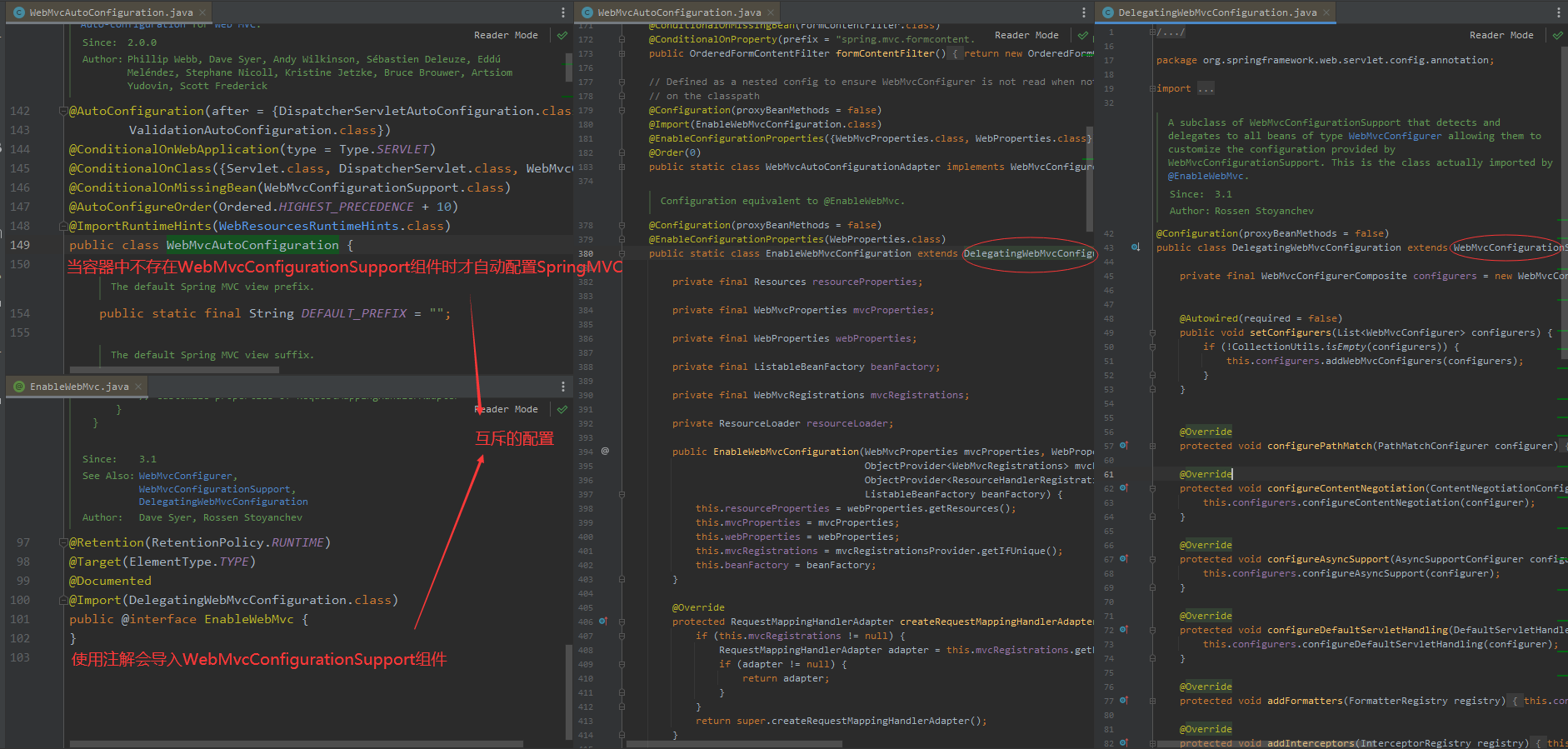The height and width of the screenshot is (749, 1568).
Task: Collapse createRequestMappingHandlerAdapter fold on line 406
Action: (622, 622)
